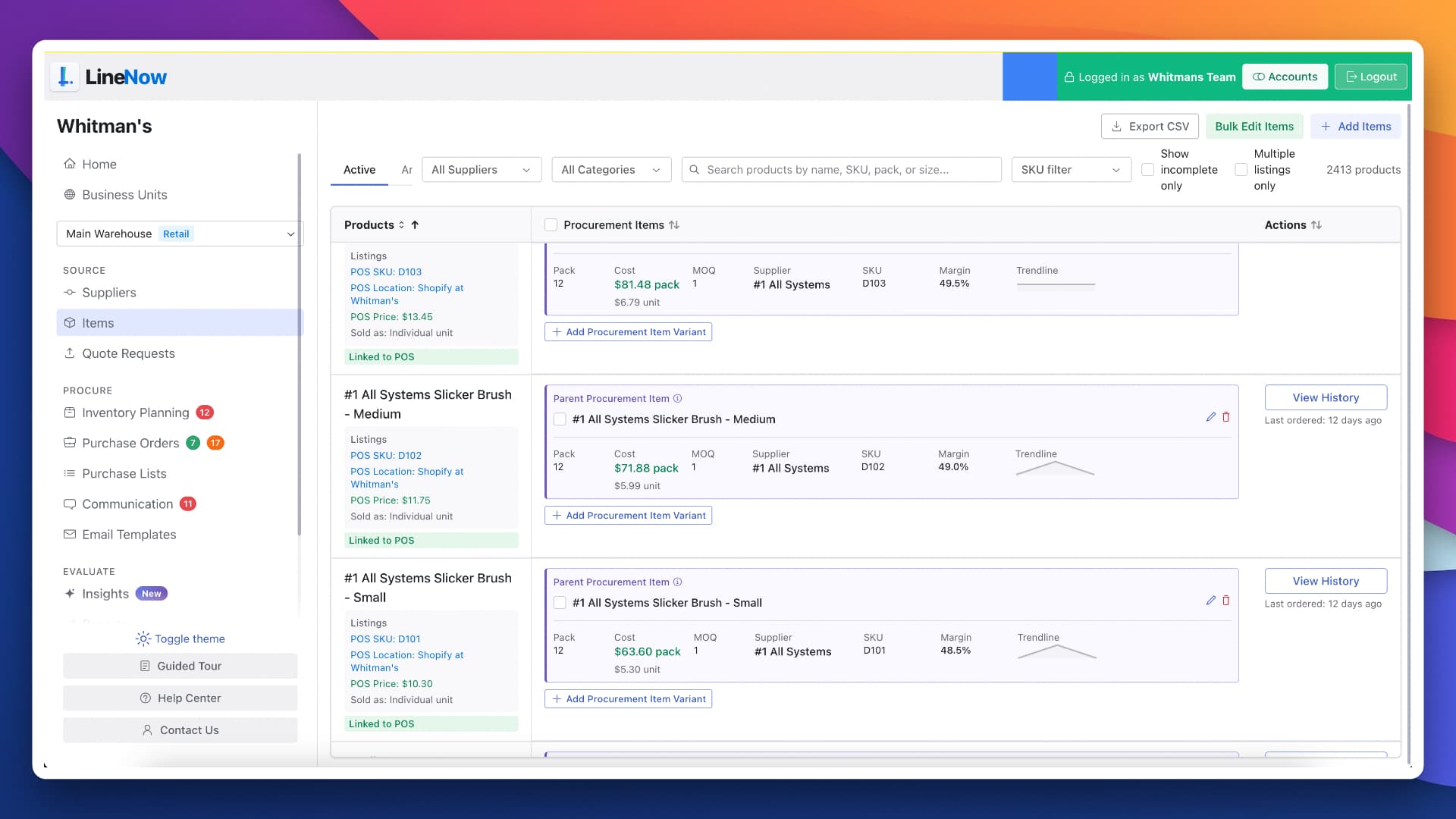
Task: Click the Contact Us button
Action: click(180, 730)
